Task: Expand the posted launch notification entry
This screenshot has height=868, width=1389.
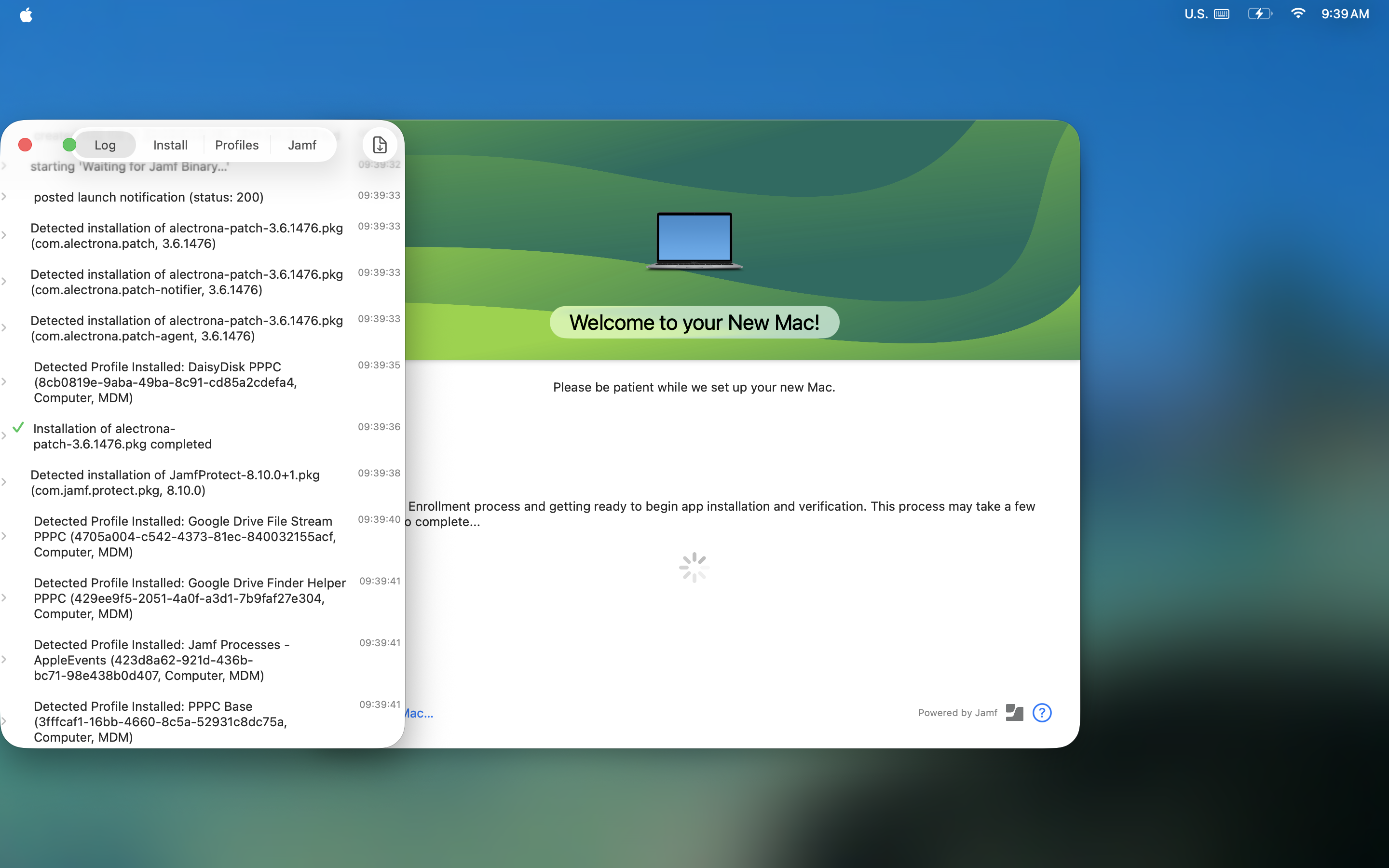Action: click(5, 197)
